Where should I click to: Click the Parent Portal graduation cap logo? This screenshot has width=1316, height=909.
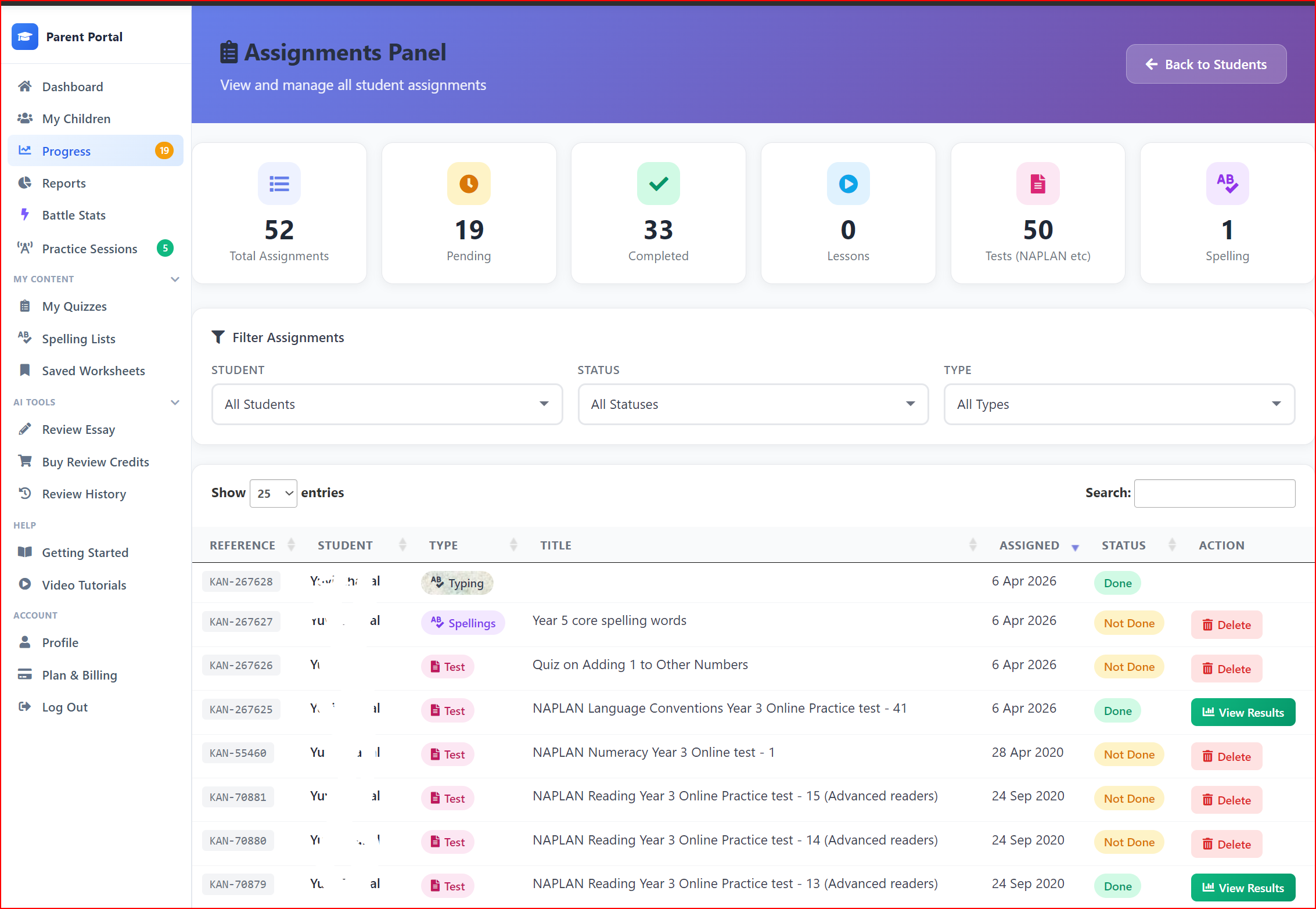tap(24, 37)
